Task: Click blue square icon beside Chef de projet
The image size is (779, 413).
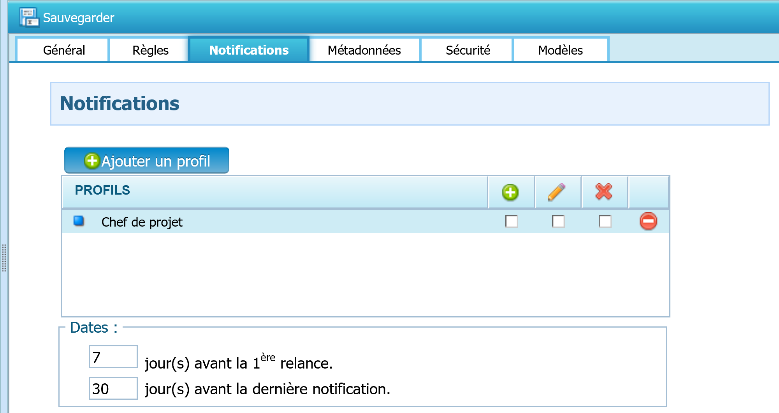Action: 80,222
